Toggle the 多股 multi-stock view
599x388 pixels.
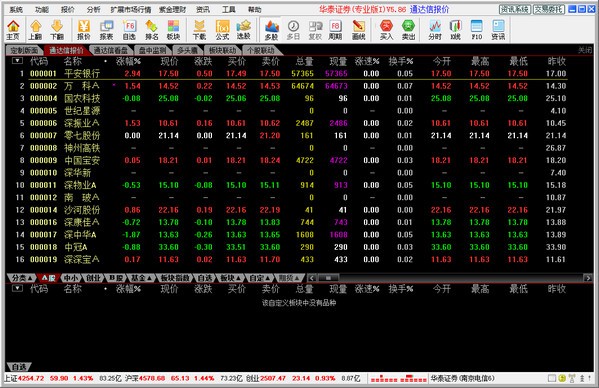pyautogui.click(x=271, y=30)
